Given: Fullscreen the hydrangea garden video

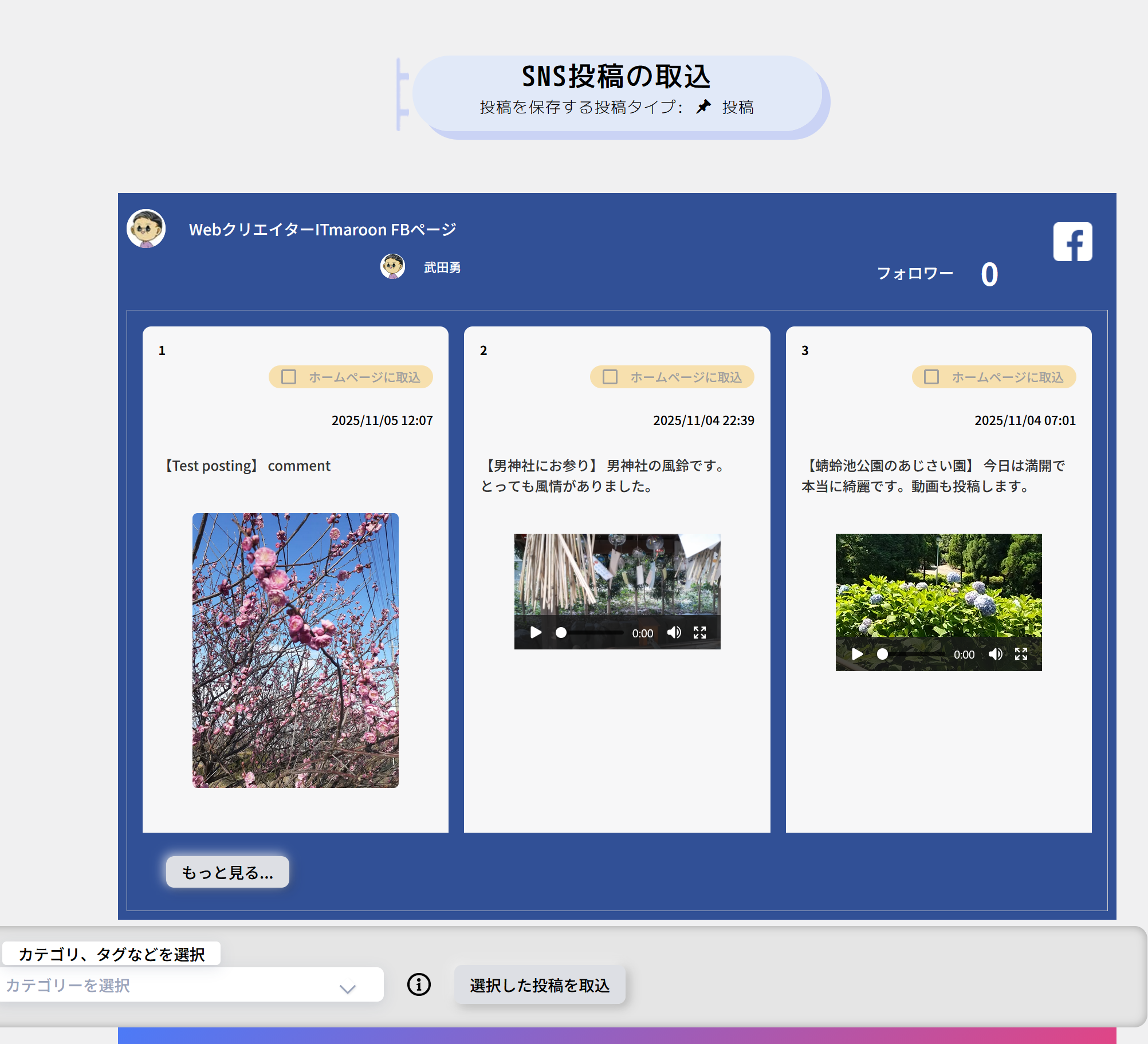Looking at the screenshot, I should (1021, 654).
